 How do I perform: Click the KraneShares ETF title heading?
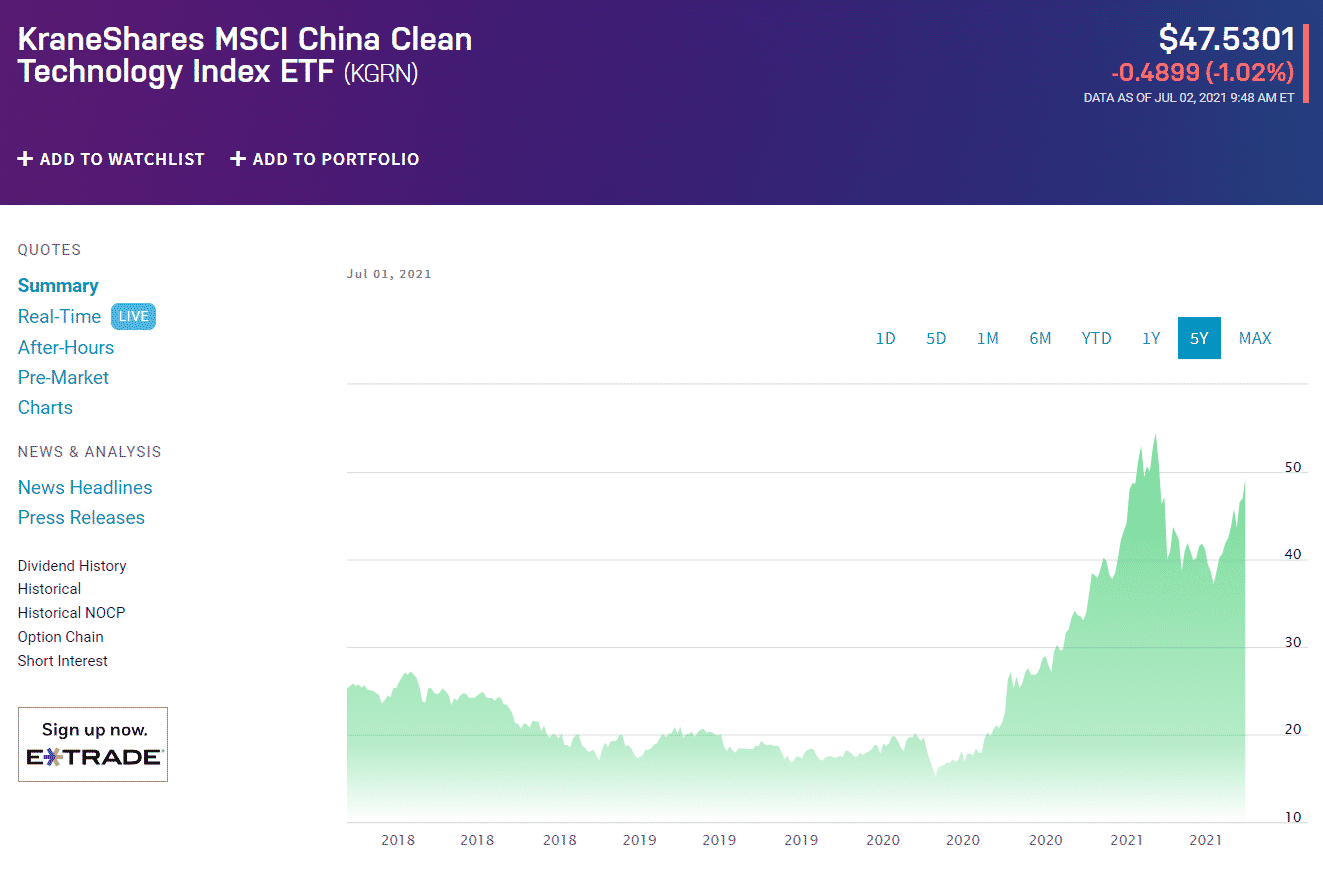[245, 55]
